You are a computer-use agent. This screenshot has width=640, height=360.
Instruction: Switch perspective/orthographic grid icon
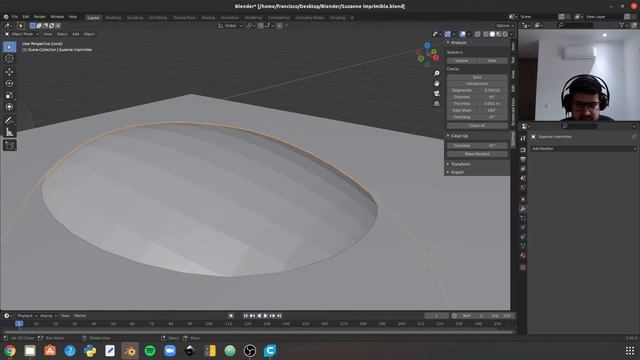tap(436, 104)
